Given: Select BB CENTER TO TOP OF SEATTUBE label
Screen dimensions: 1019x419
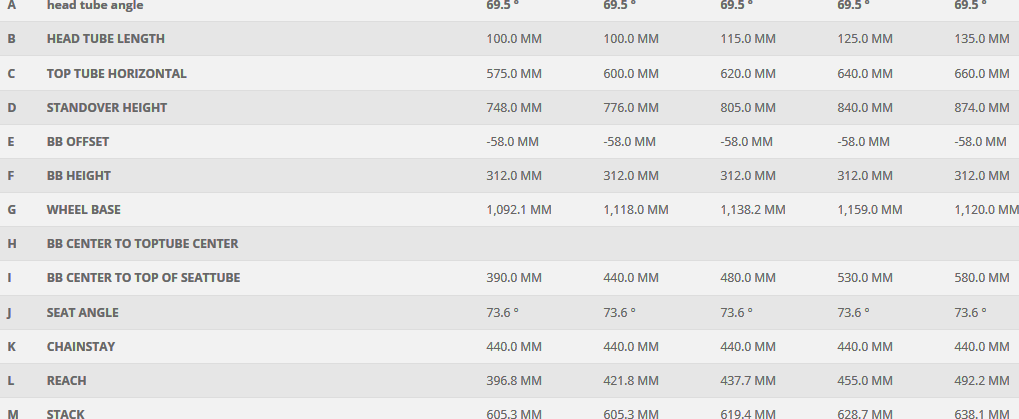Looking at the screenshot, I should 143,278.
